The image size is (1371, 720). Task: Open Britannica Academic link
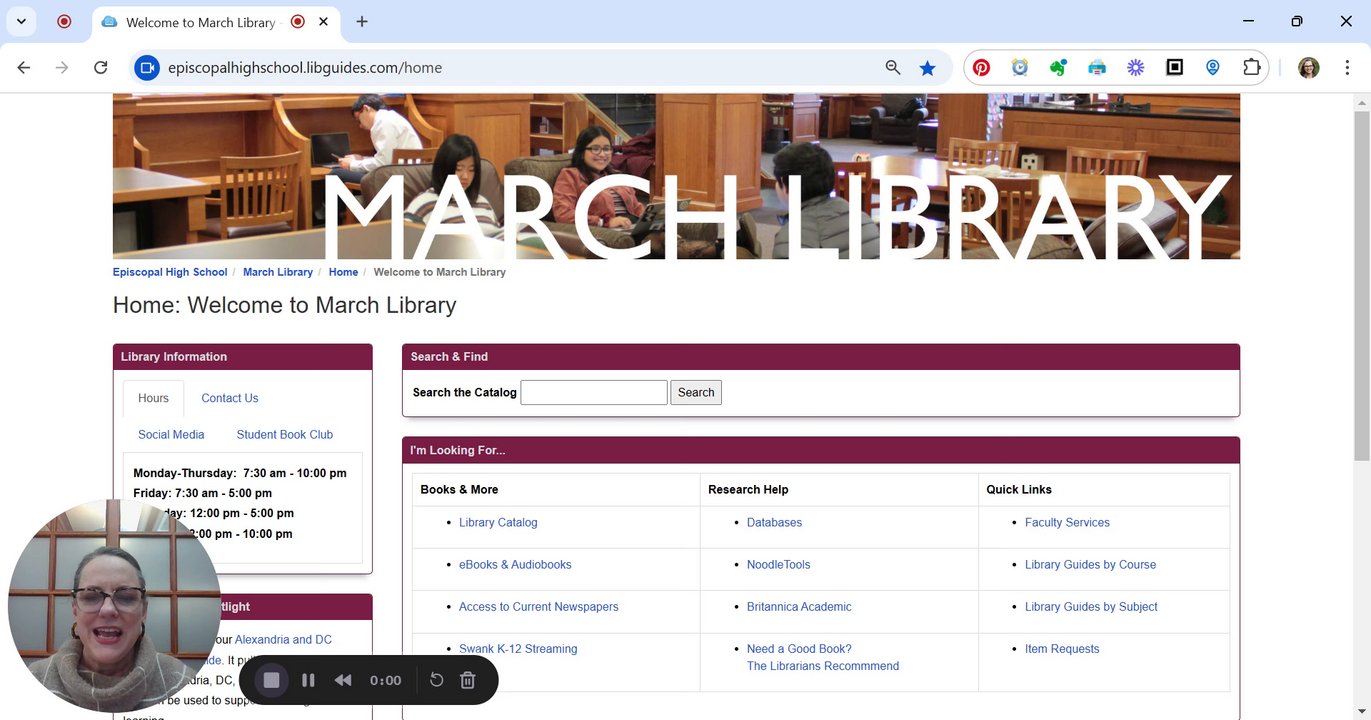click(x=799, y=607)
